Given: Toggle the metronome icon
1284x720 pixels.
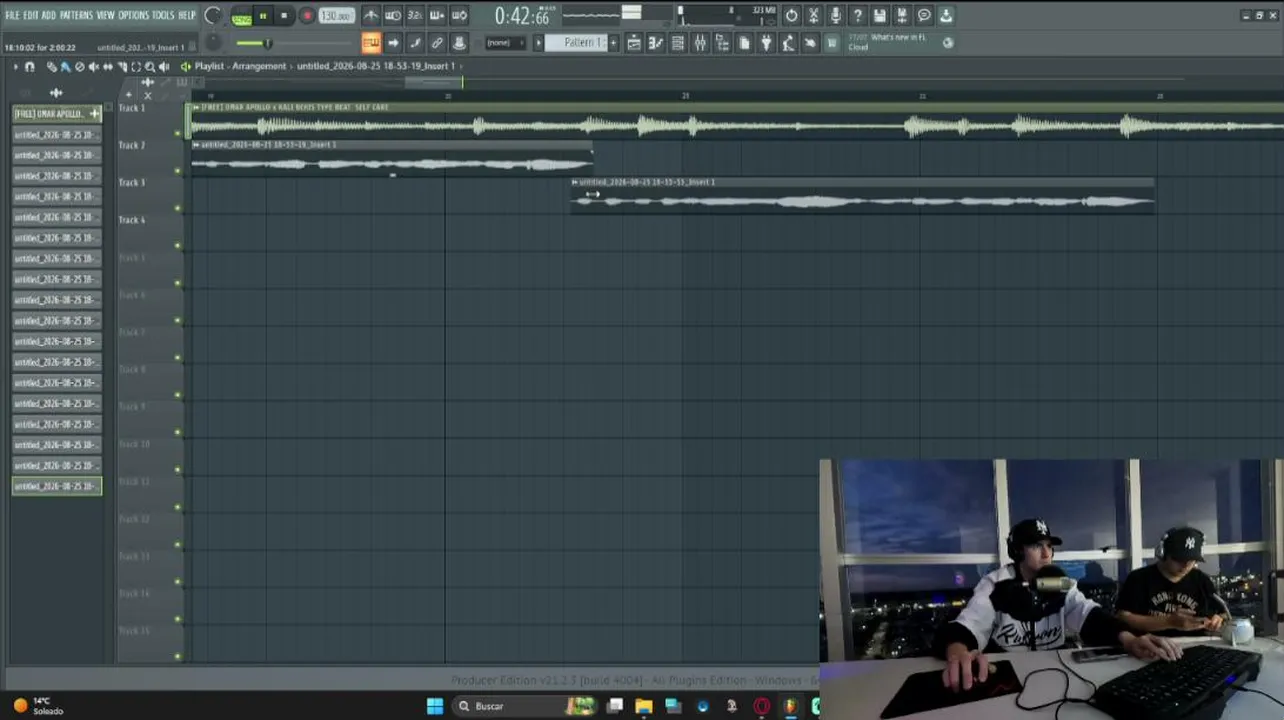Looking at the screenshot, I should click(371, 16).
